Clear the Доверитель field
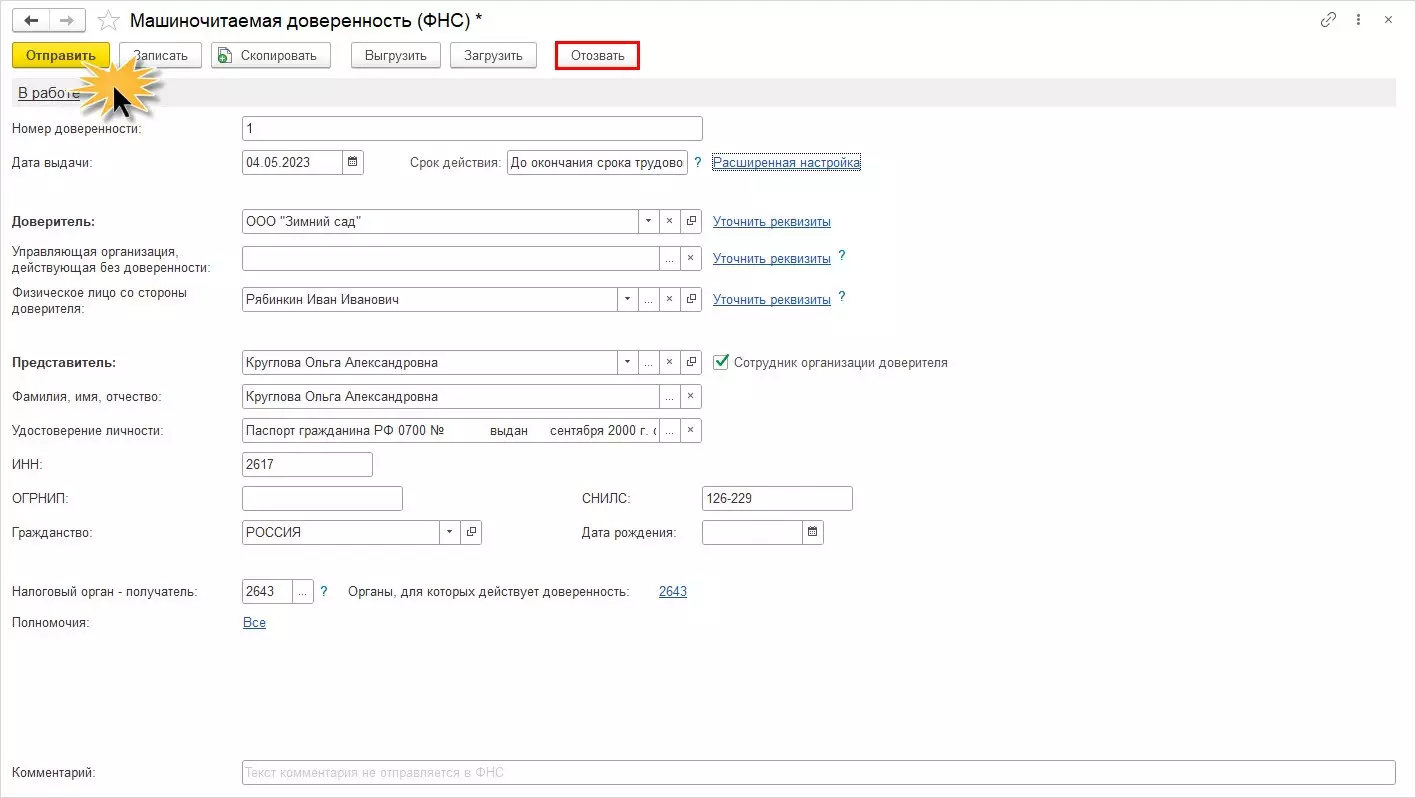 pos(670,221)
